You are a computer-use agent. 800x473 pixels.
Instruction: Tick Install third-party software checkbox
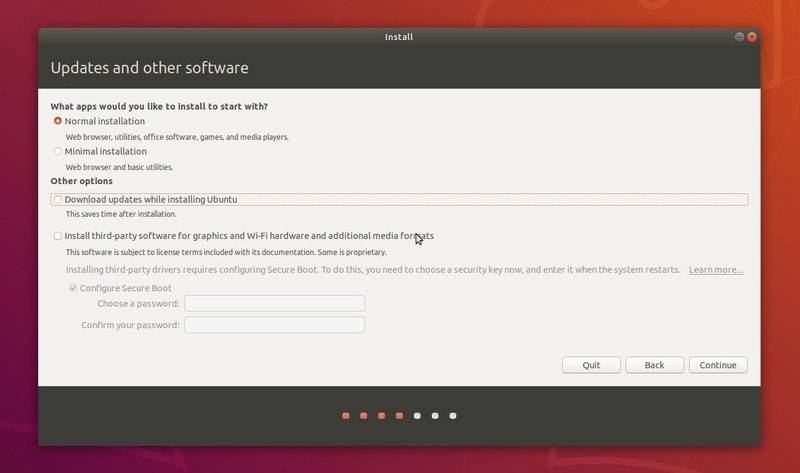(x=58, y=236)
